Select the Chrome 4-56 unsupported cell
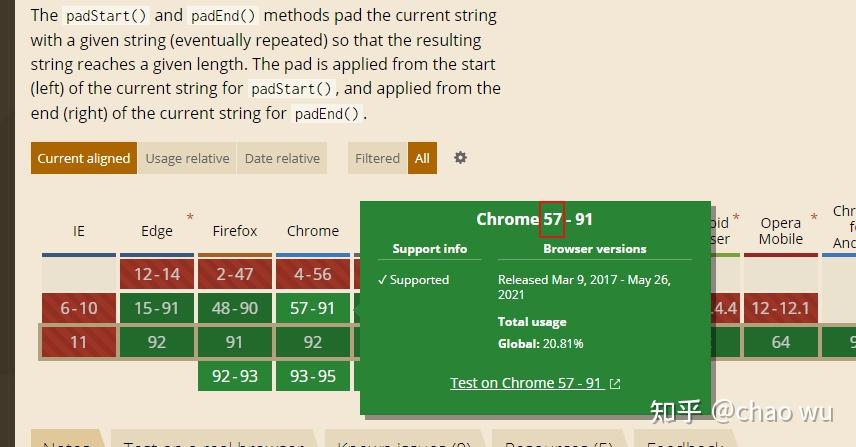Viewport: 856px width, 447px height. coord(313,274)
